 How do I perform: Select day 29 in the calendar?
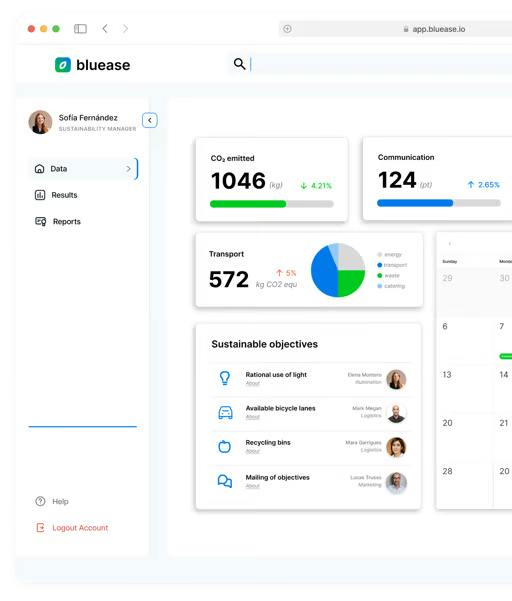(x=447, y=278)
